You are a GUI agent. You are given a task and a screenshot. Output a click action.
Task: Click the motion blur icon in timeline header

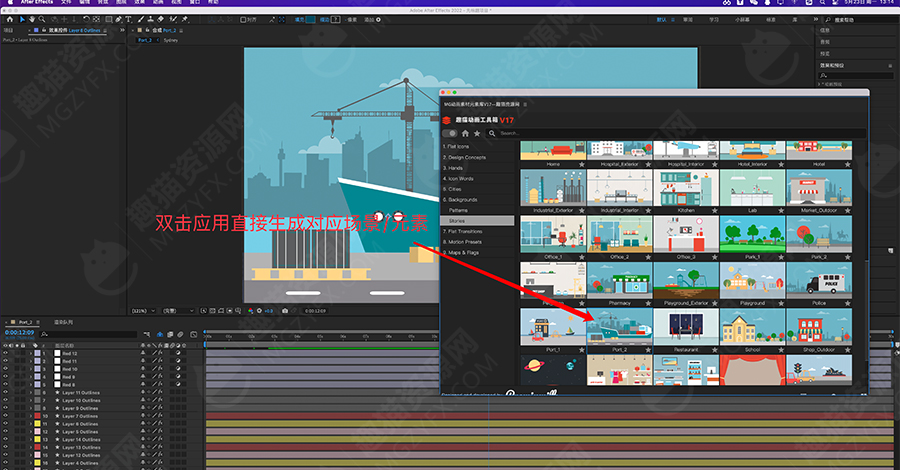[x=180, y=334]
